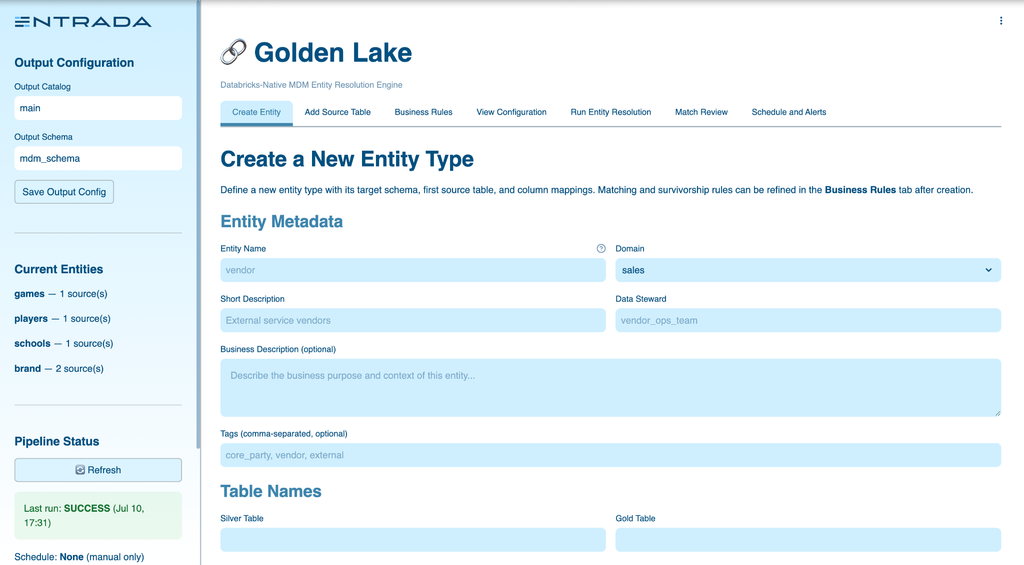Click the Schedule: None status text
1024x565 pixels.
point(79,557)
